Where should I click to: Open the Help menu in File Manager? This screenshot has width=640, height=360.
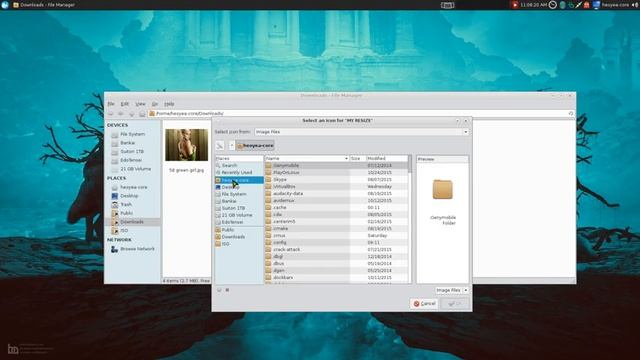coord(169,104)
